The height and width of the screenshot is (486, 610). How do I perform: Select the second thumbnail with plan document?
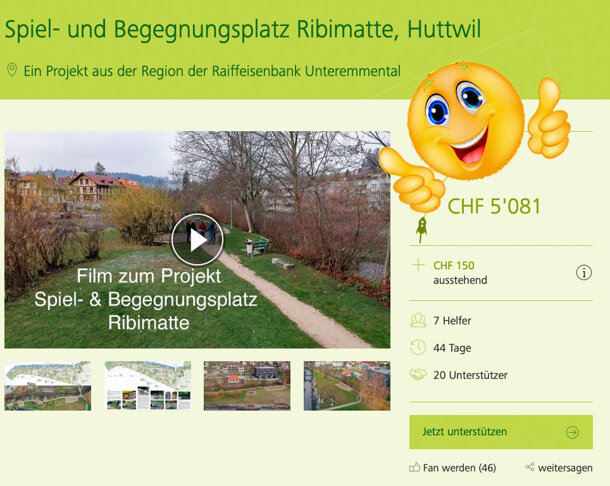pyautogui.click(x=147, y=386)
